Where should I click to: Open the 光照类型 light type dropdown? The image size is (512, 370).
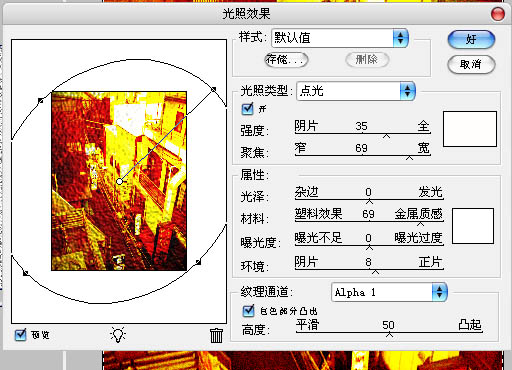coord(356,91)
